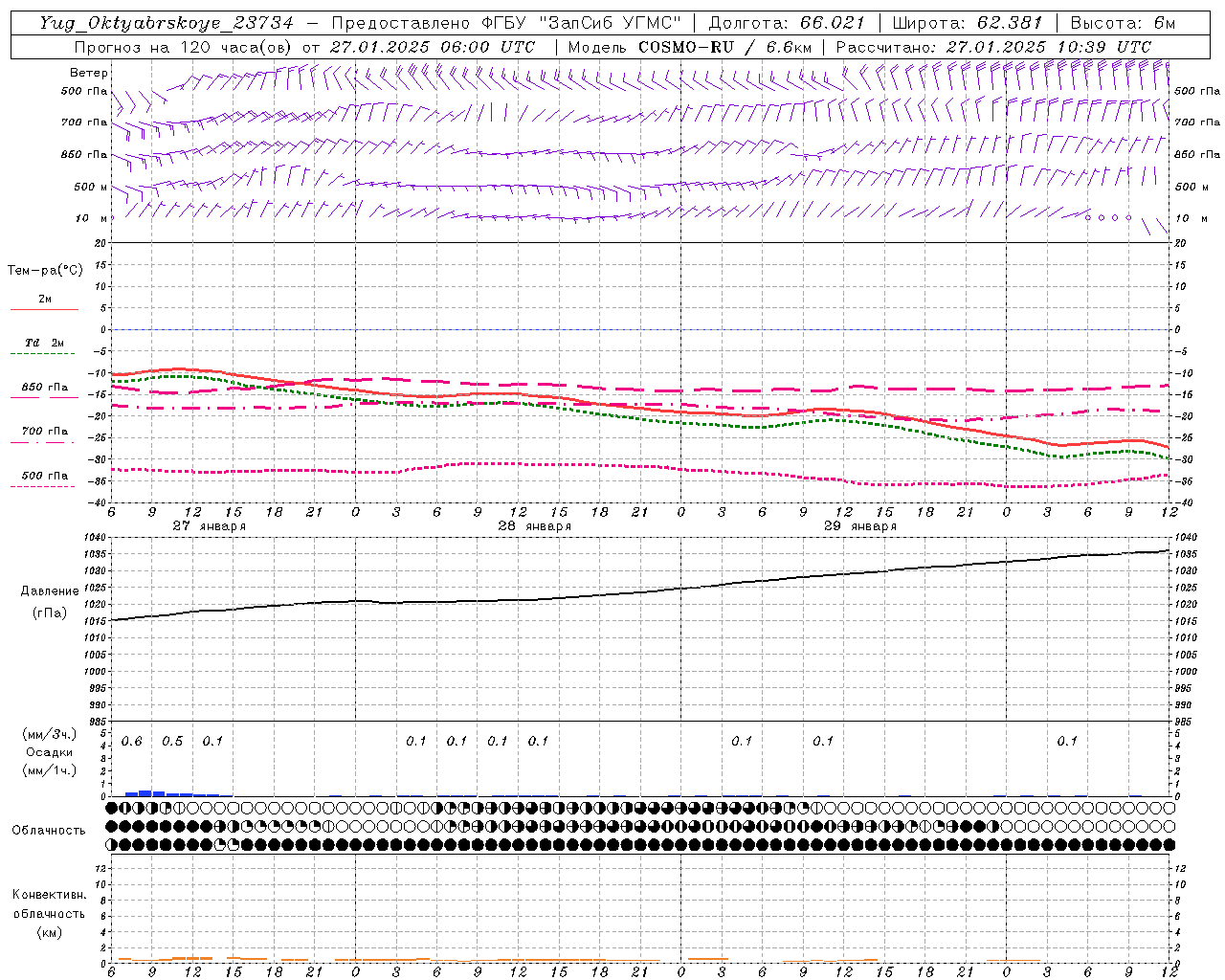Click the blue precipitation bars on 27 January

pyautogui.click(x=177, y=793)
